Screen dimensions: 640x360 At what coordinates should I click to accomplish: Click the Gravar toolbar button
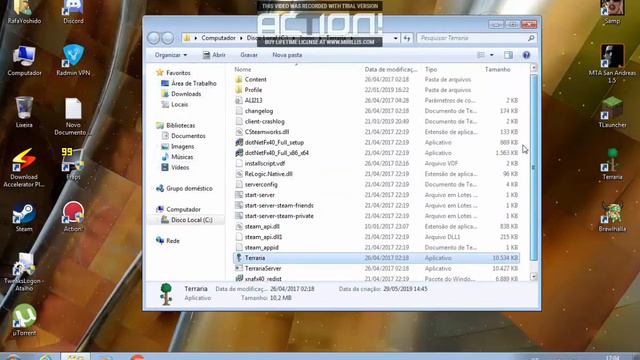249,55
